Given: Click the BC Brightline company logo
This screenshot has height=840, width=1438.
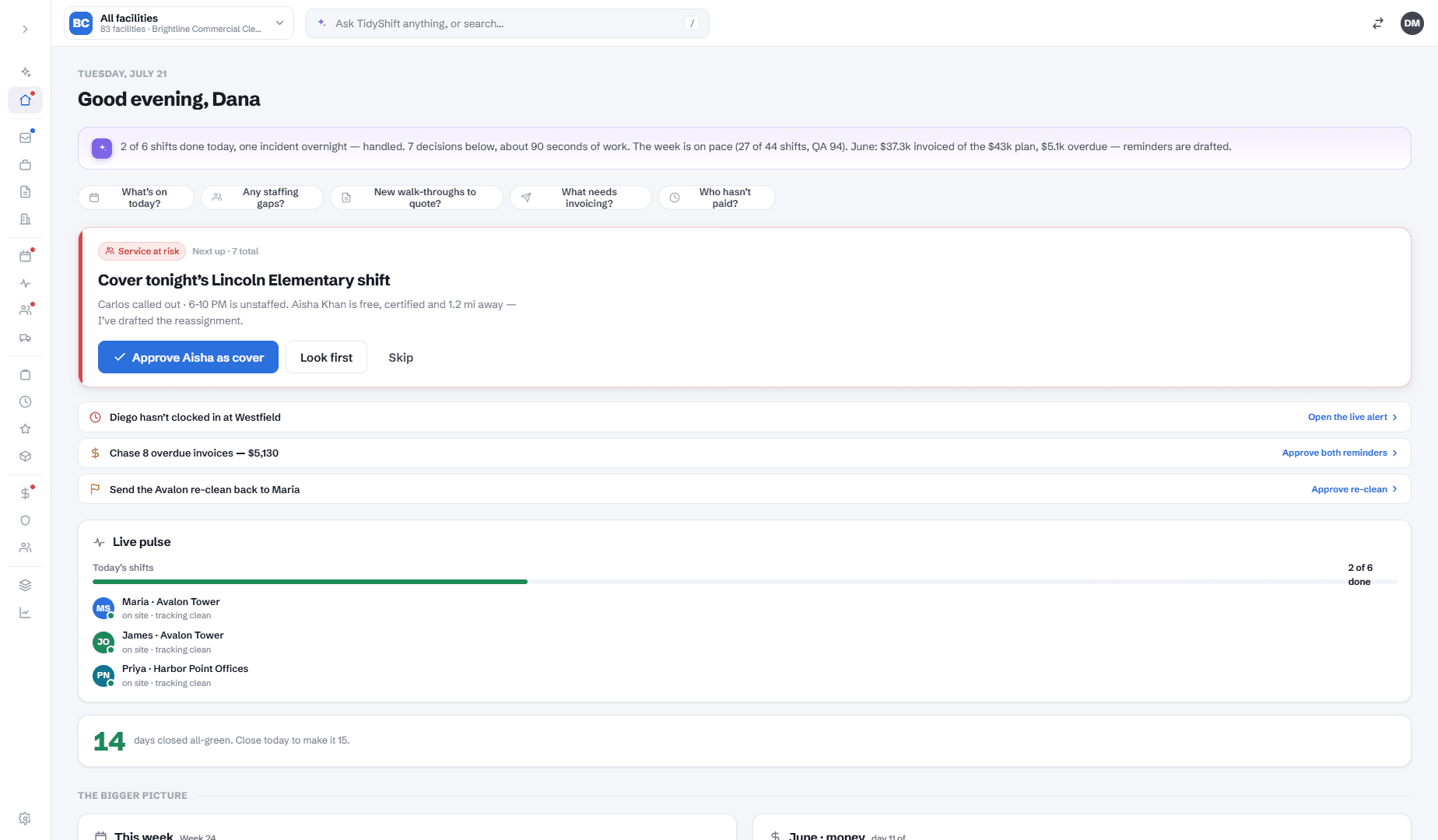Looking at the screenshot, I should (x=81, y=23).
